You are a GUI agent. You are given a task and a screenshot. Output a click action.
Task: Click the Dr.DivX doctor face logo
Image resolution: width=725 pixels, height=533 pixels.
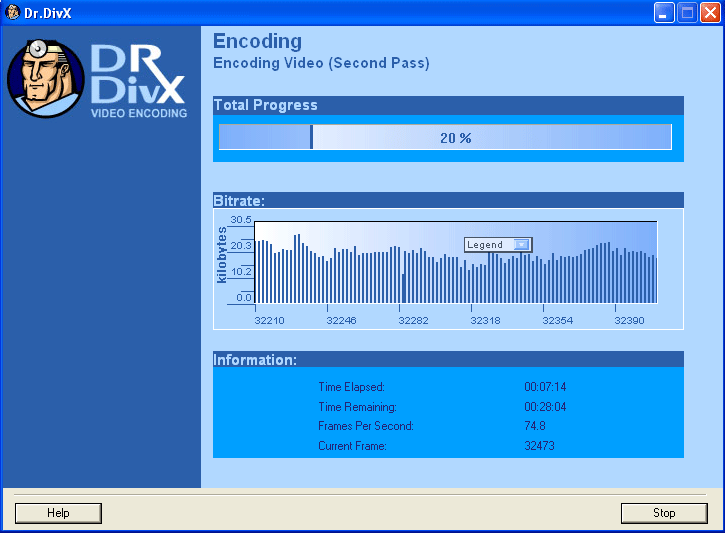pyautogui.click(x=45, y=78)
